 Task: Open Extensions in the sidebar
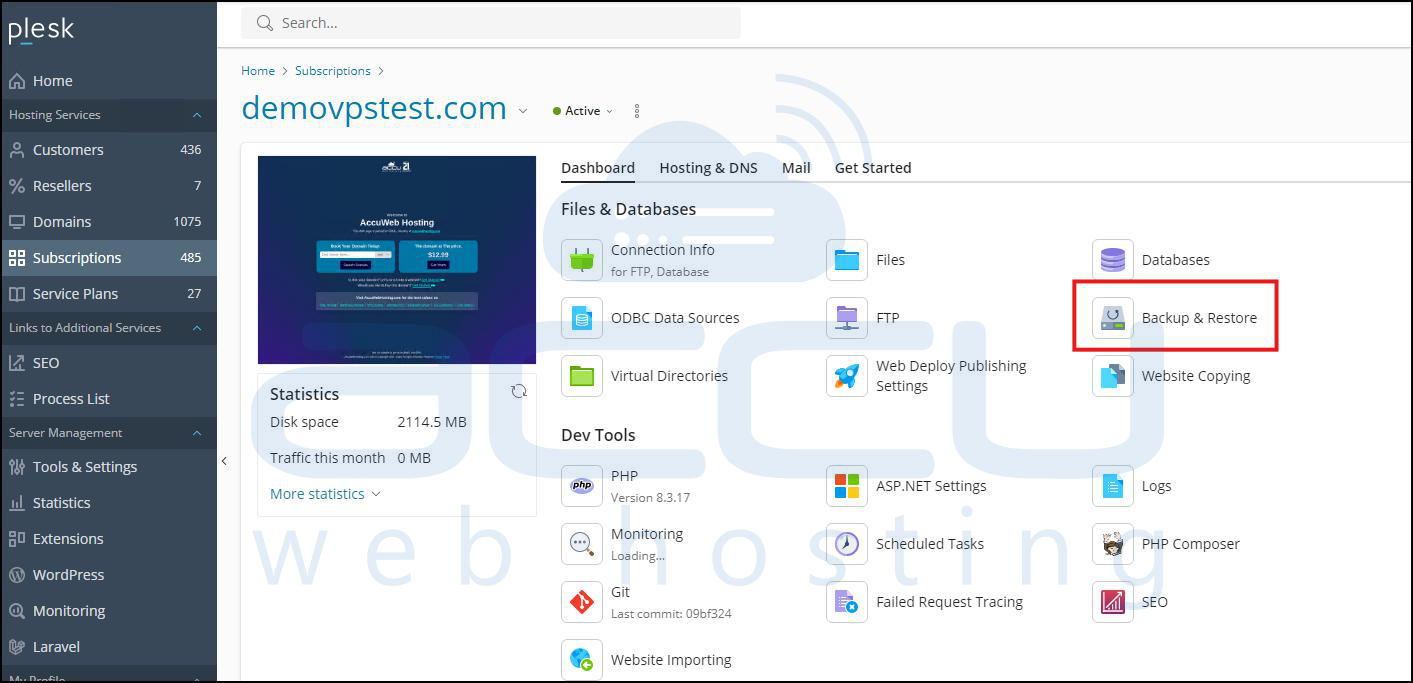click(x=108, y=539)
